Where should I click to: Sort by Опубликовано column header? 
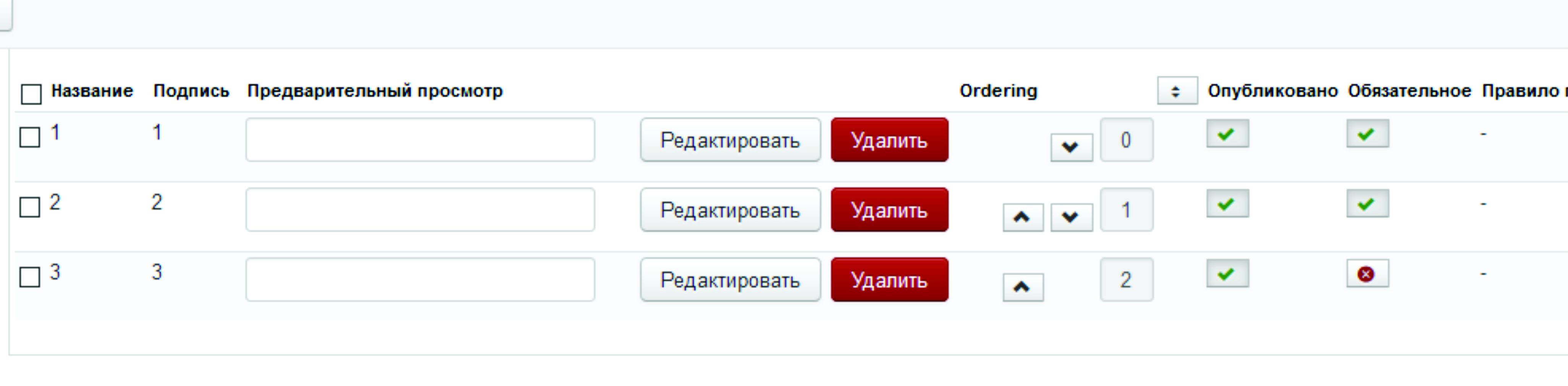tap(1272, 91)
